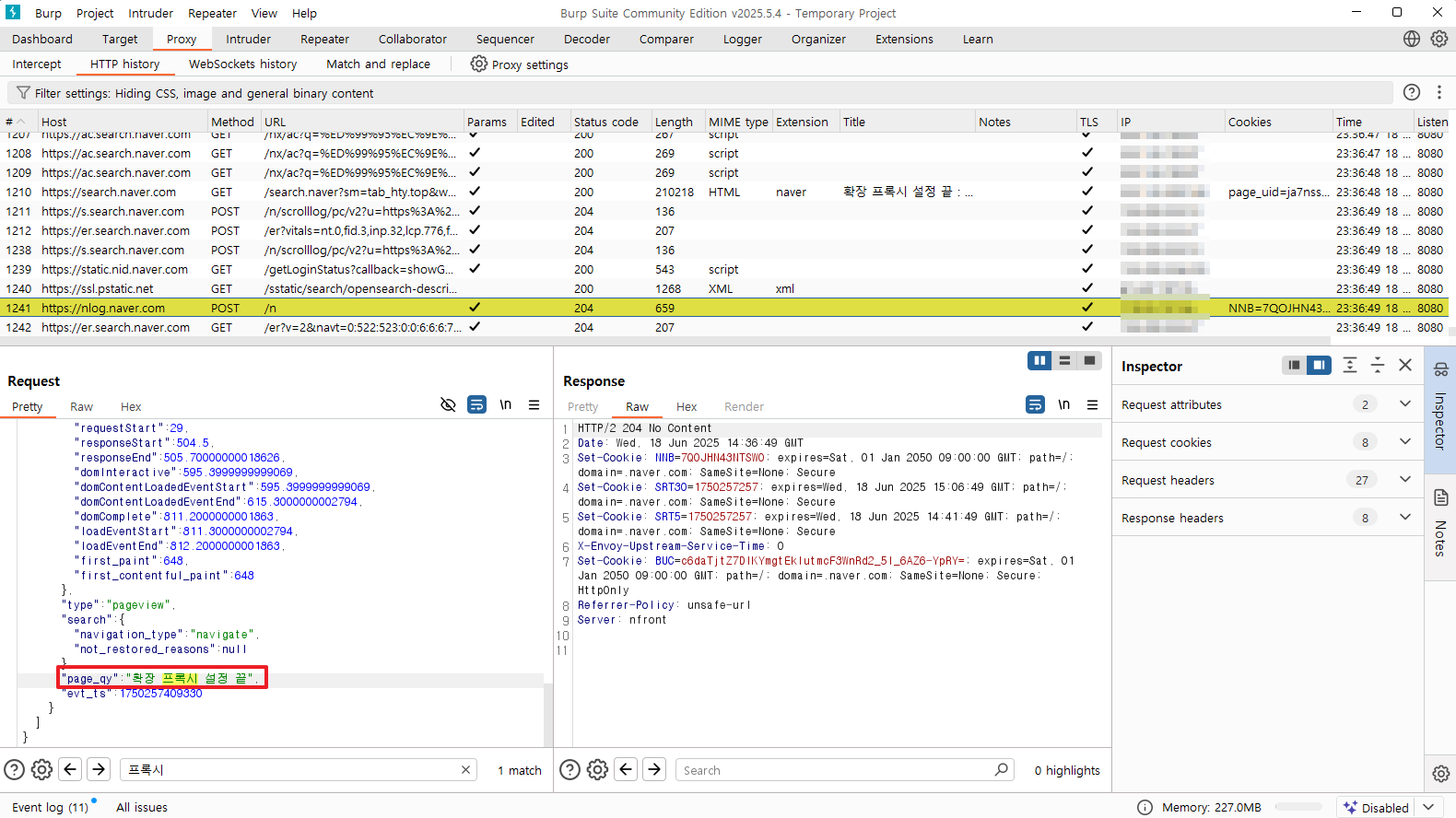The height and width of the screenshot is (818, 1456).
Task: Open the WebSockets history sub-tab
Action: [x=243, y=64]
